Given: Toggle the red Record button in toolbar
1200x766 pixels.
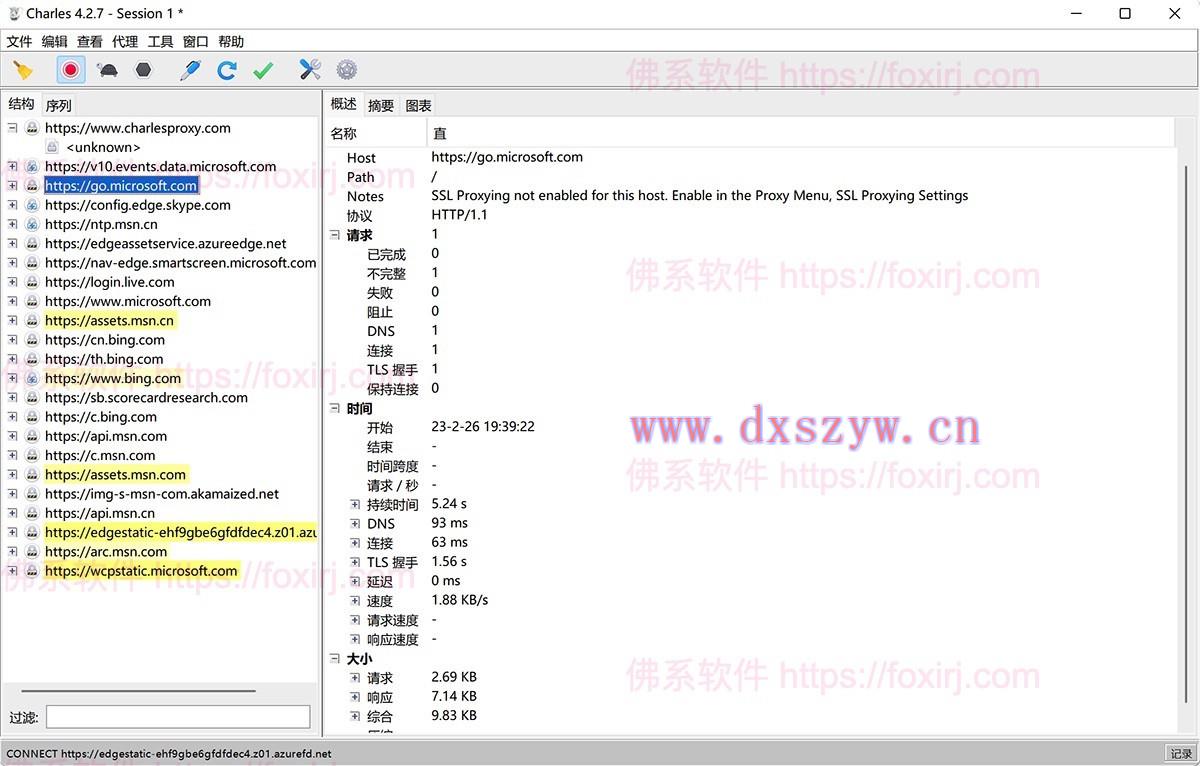Looking at the screenshot, I should [x=70, y=70].
